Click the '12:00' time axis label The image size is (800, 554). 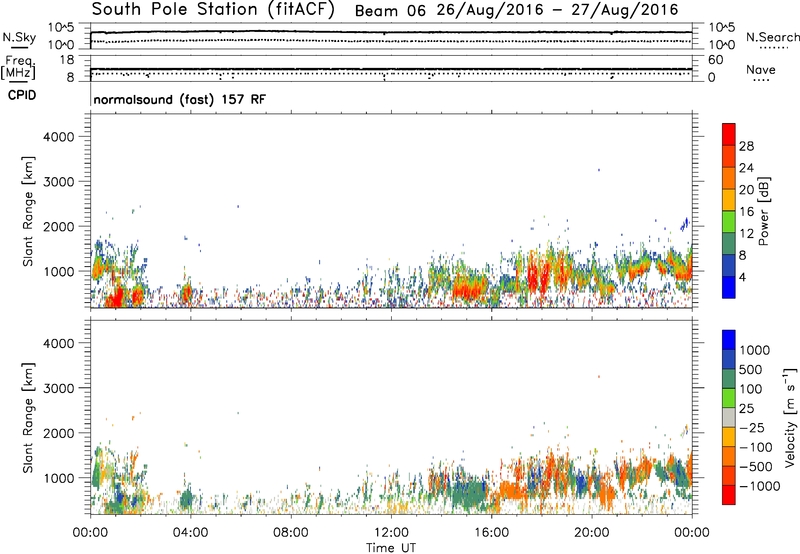click(x=391, y=533)
